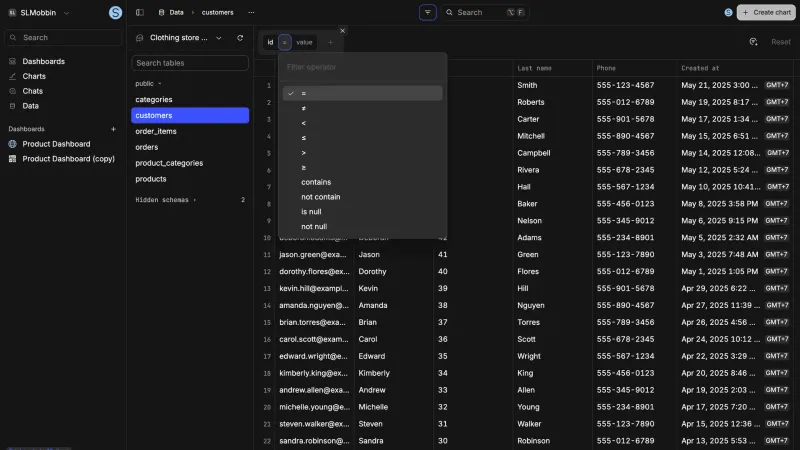
Task: Refresh the tables list
Action: click(x=240, y=38)
